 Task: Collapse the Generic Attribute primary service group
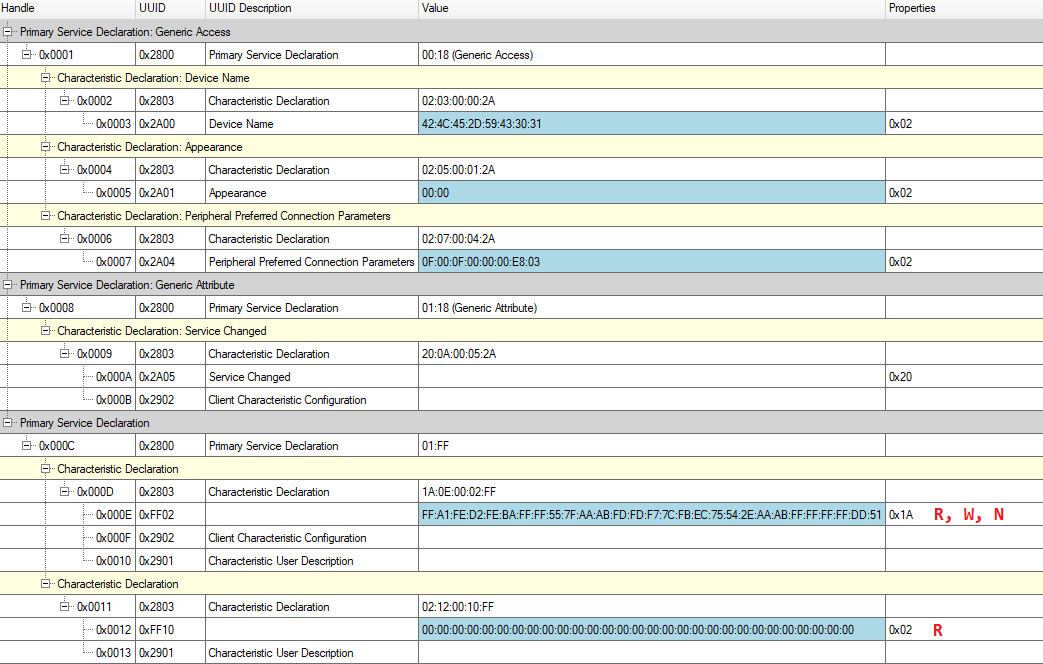click(x=7, y=284)
